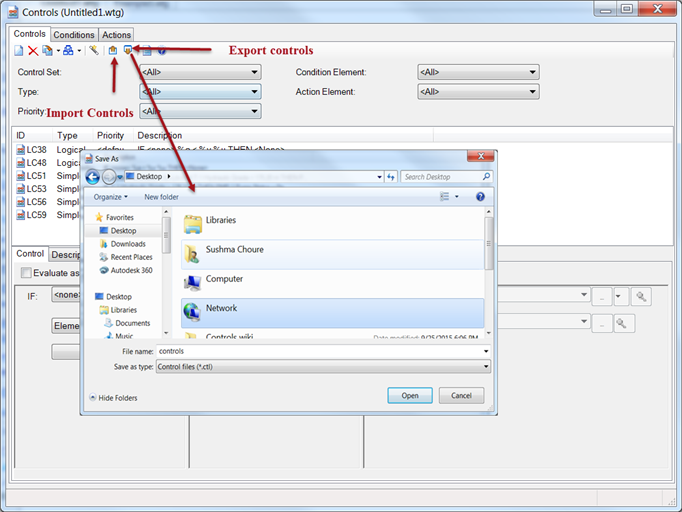Click the Open button in Save As
The height and width of the screenshot is (512, 682).
pos(410,395)
